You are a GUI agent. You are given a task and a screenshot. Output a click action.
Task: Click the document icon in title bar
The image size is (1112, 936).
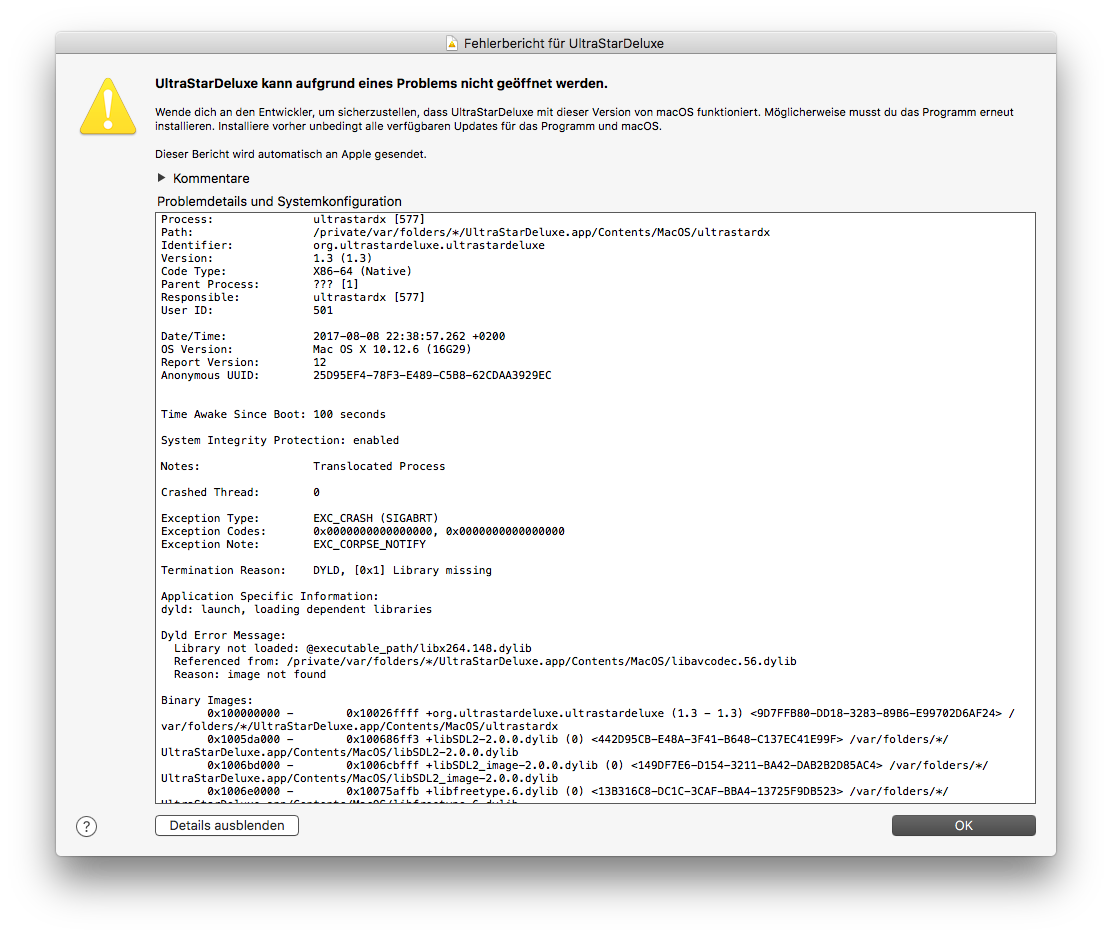[x=452, y=43]
